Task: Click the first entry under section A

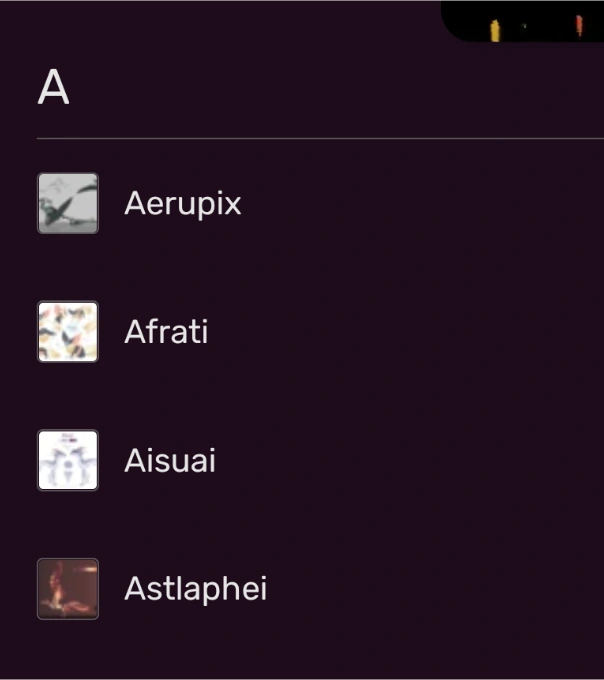Action: coord(183,203)
